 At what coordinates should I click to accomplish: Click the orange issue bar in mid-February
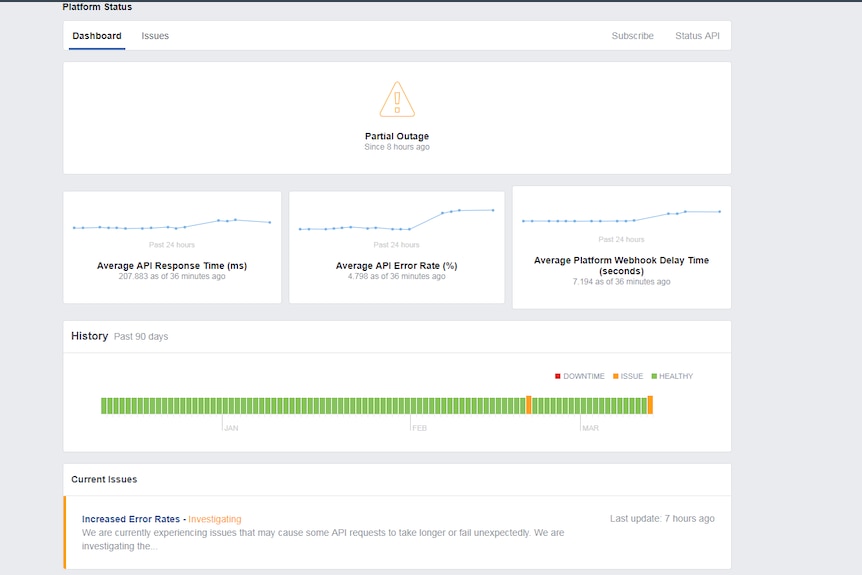coord(529,405)
